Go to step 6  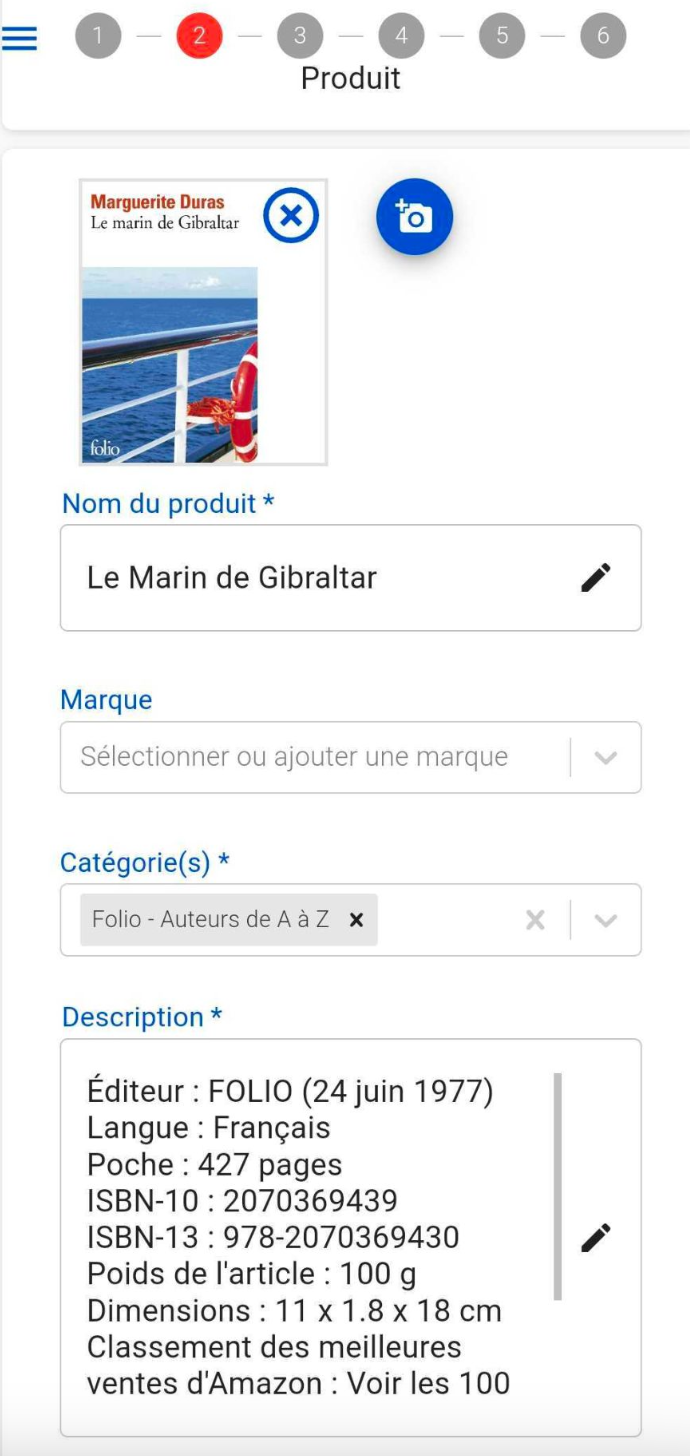point(603,36)
